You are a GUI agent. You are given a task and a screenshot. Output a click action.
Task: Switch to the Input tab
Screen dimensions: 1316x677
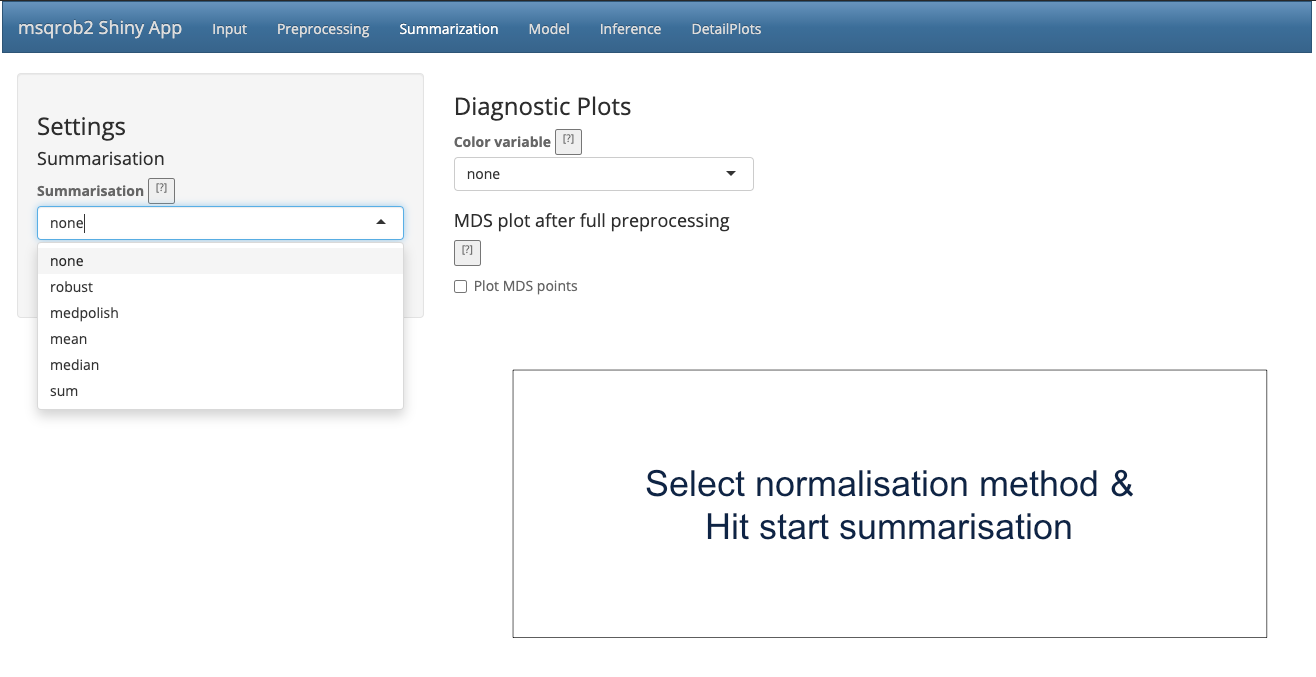pyautogui.click(x=229, y=29)
